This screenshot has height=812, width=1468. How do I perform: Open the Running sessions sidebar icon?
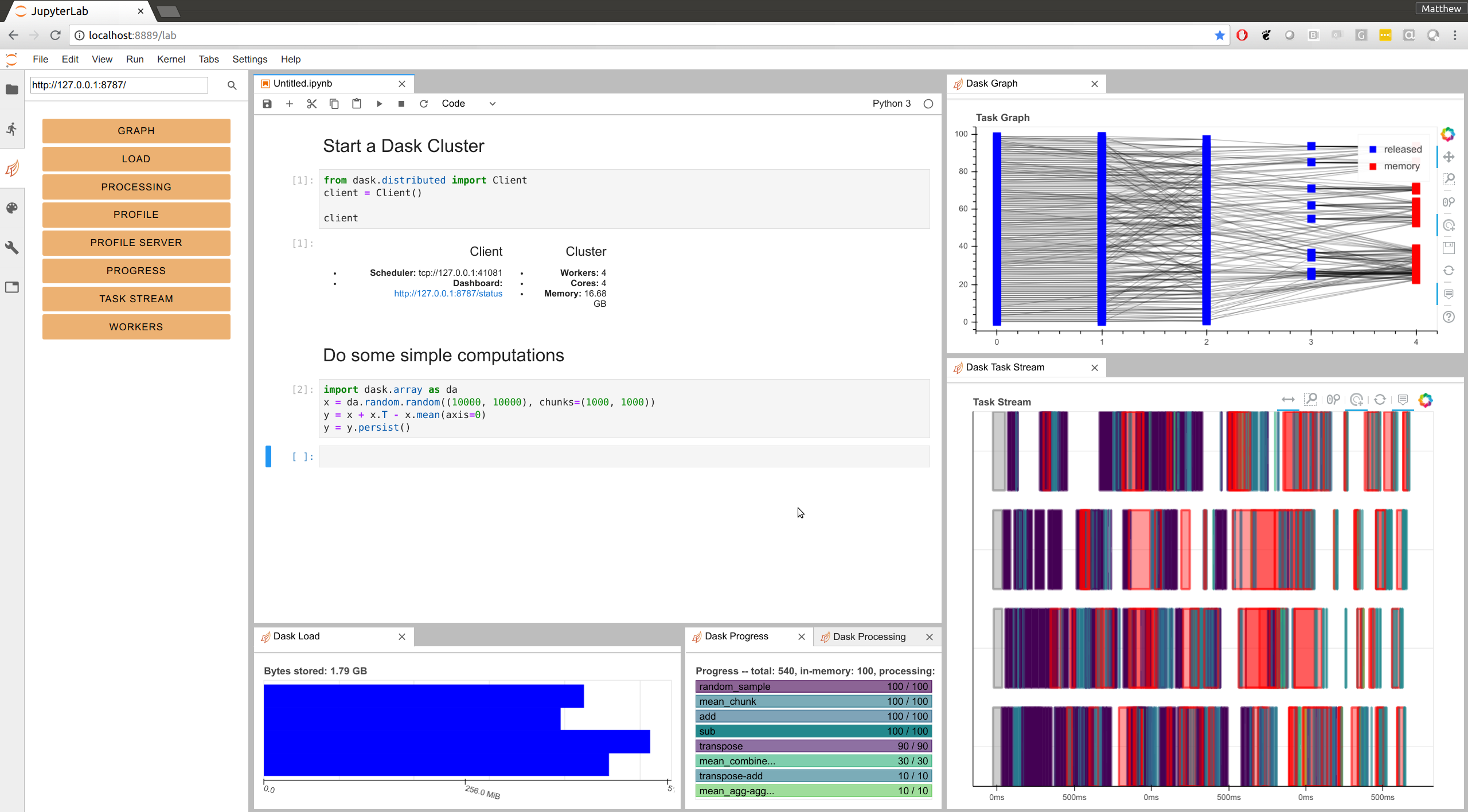coord(12,129)
